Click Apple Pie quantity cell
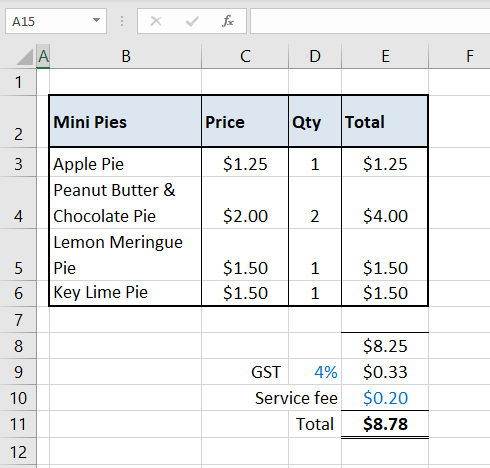The width and height of the screenshot is (490, 468). [315, 163]
